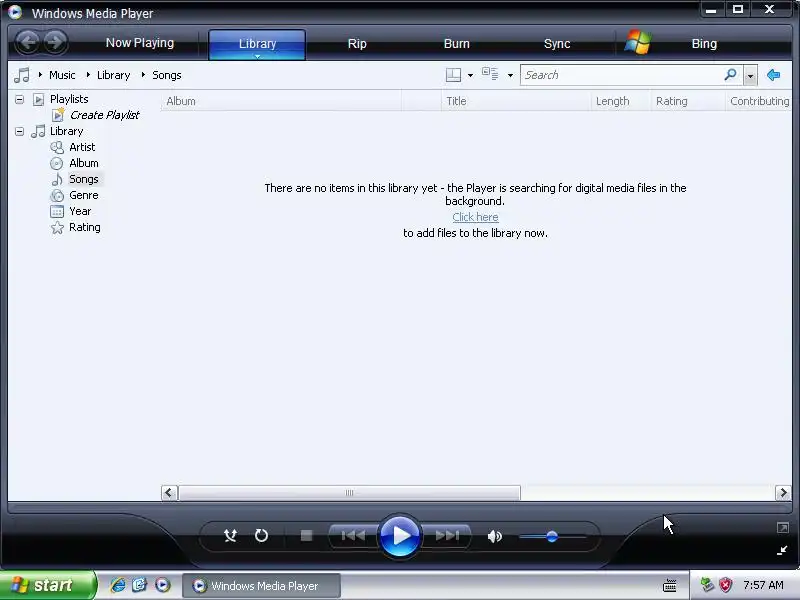Click the horizontal scrollbar right arrow
Viewport: 800px width, 600px height.
(783, 493)
